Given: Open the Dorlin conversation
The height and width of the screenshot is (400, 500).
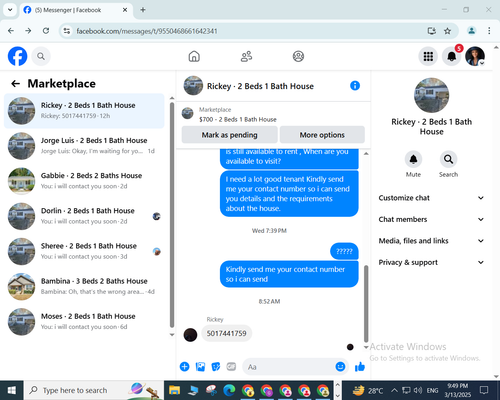Looking at the screenshot, I should click(x=84, y=216).
